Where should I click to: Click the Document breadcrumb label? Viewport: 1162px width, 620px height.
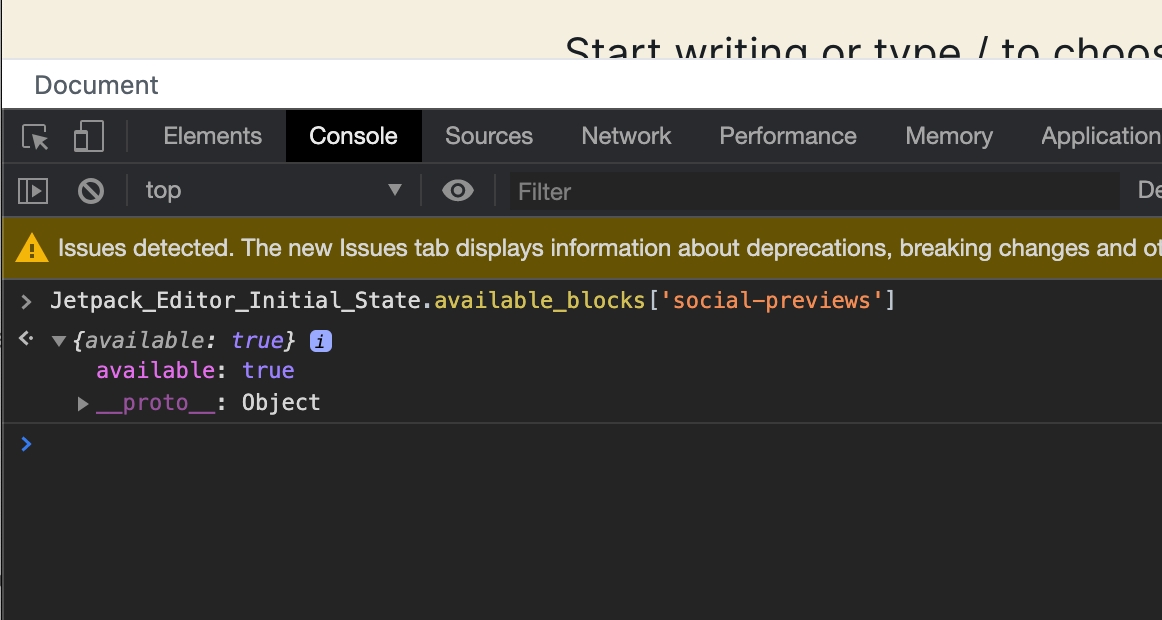pos(96,86)
